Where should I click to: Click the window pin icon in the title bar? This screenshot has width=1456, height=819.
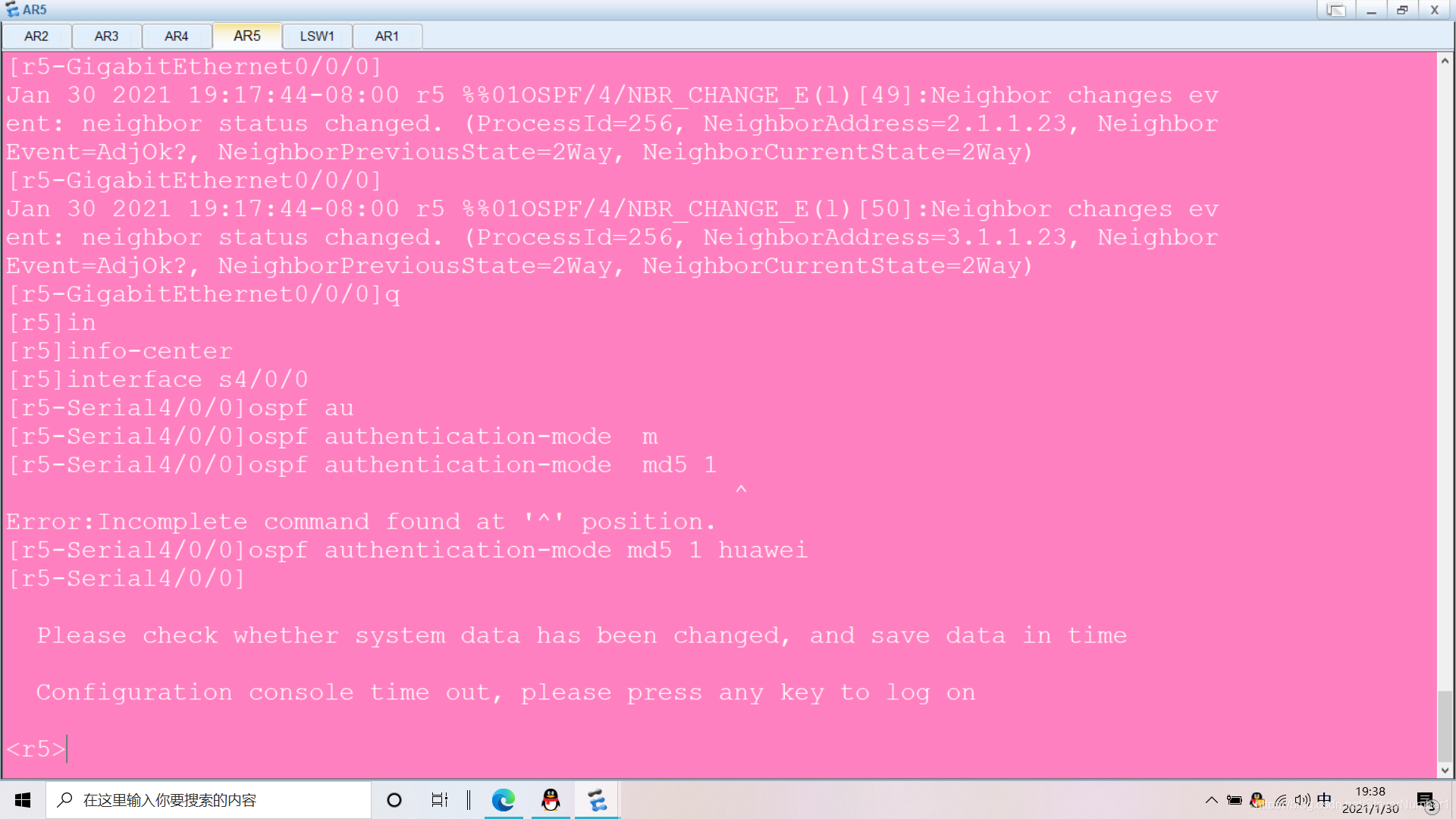point(1335,10)
